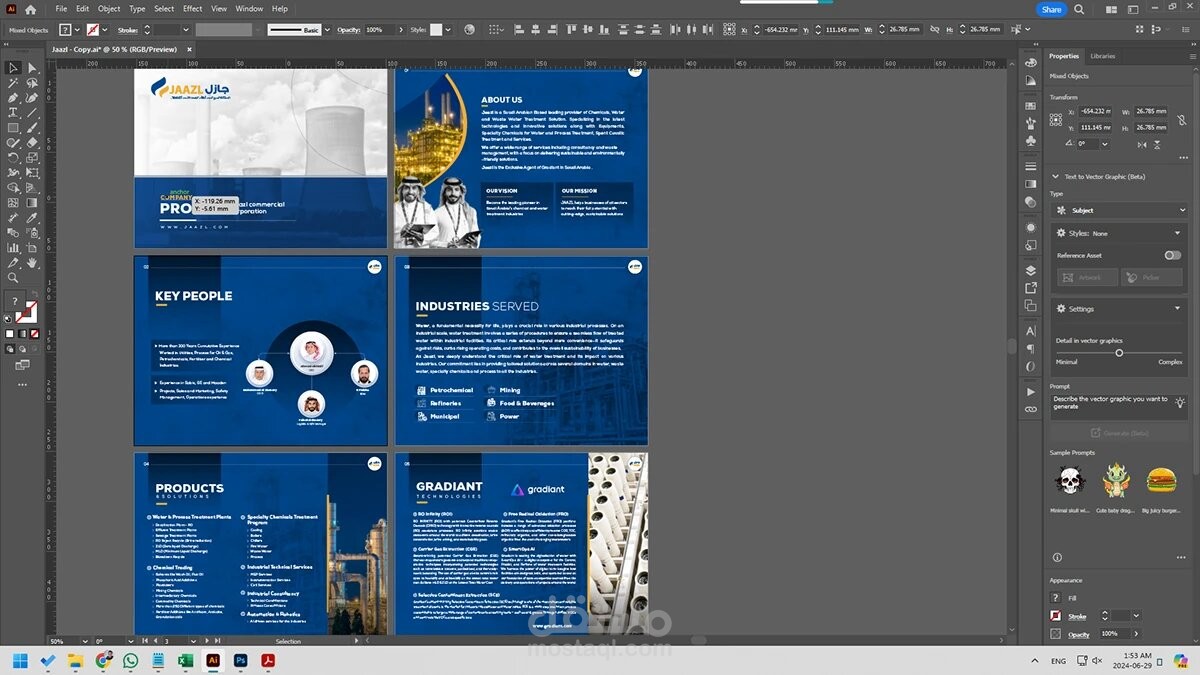Select the Direct Selection tool (white arrow)

(32, 68)
